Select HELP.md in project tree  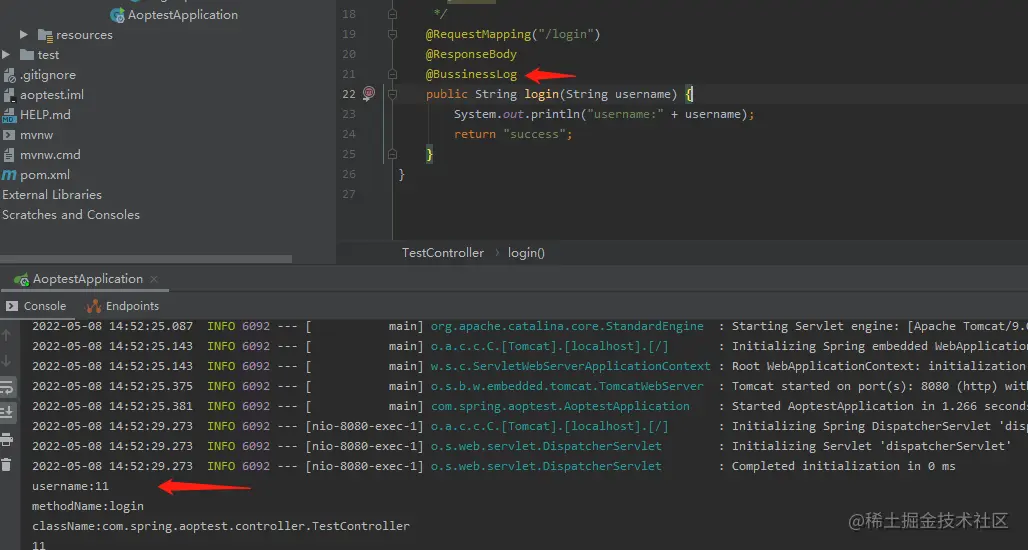(x=45, y=115)
